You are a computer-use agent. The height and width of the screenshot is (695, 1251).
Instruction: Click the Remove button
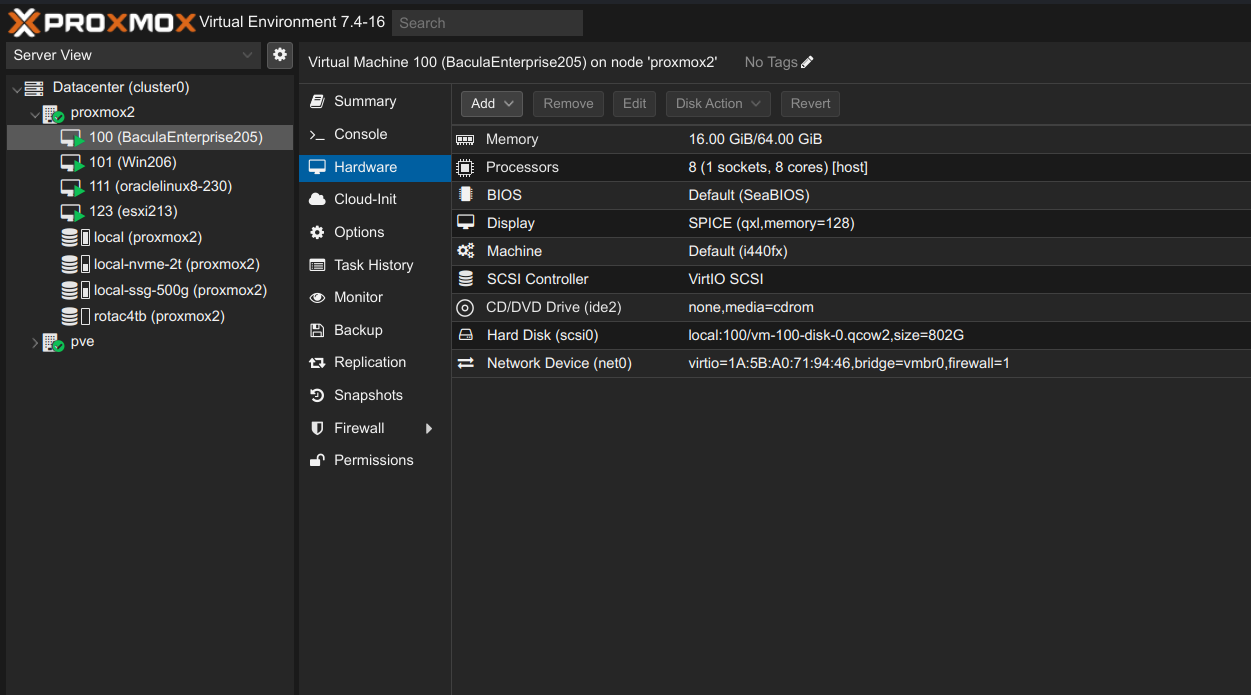pos(568,104)
